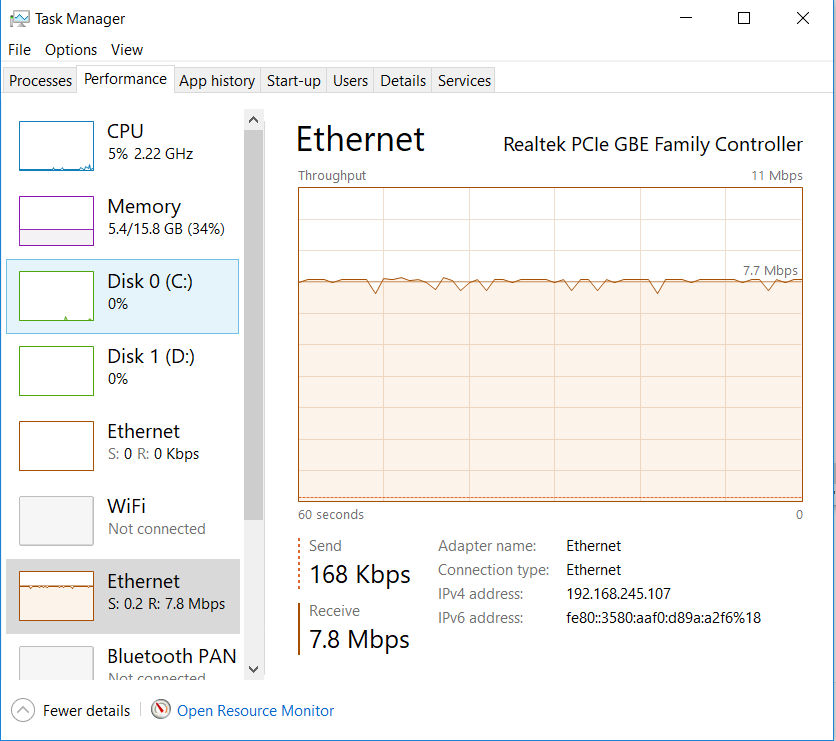Screen dimensions: 836x741
Task: Click the Task Manager title bar icon
Action: click(x=22, y=17)
